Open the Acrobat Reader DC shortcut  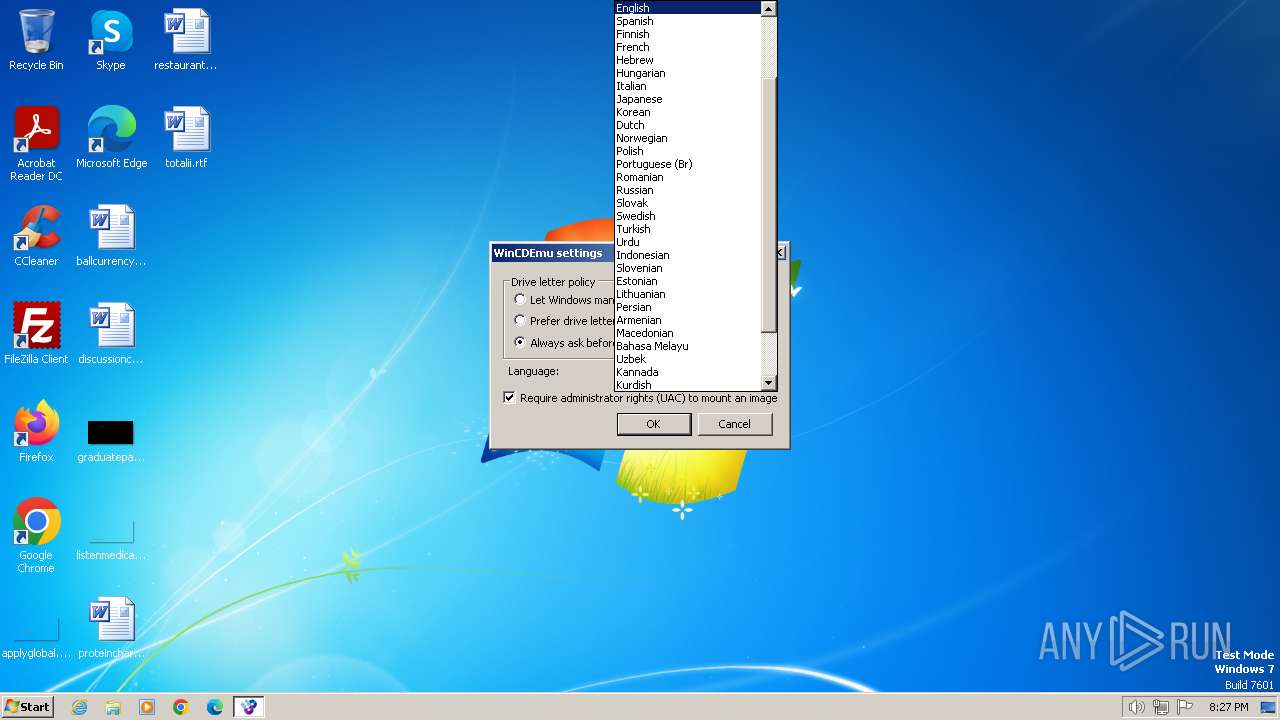36,144
